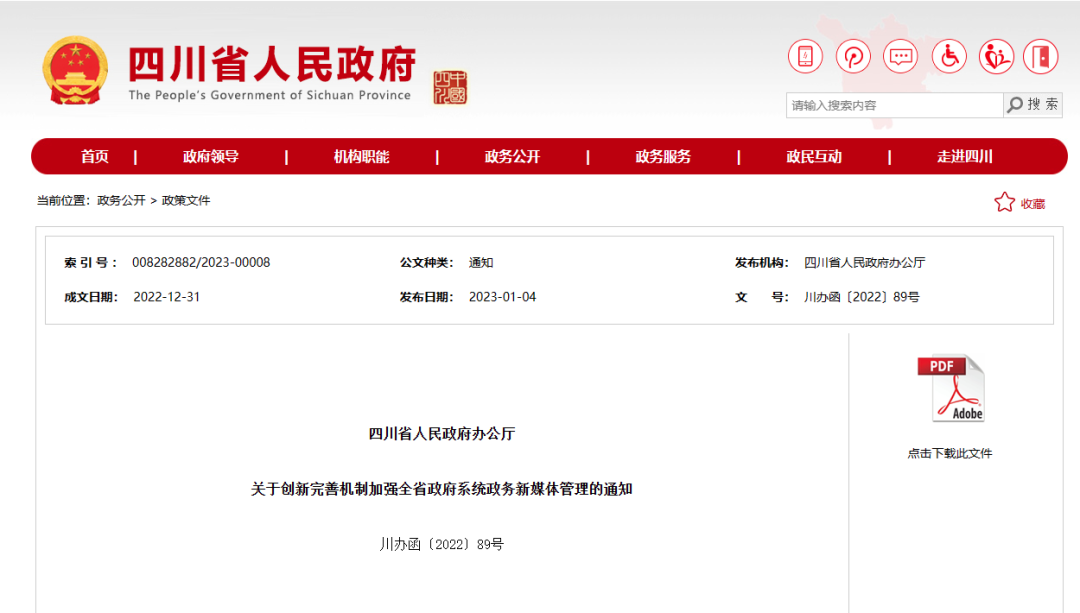
Task: Click into the search input box
Action: point(890,104)
